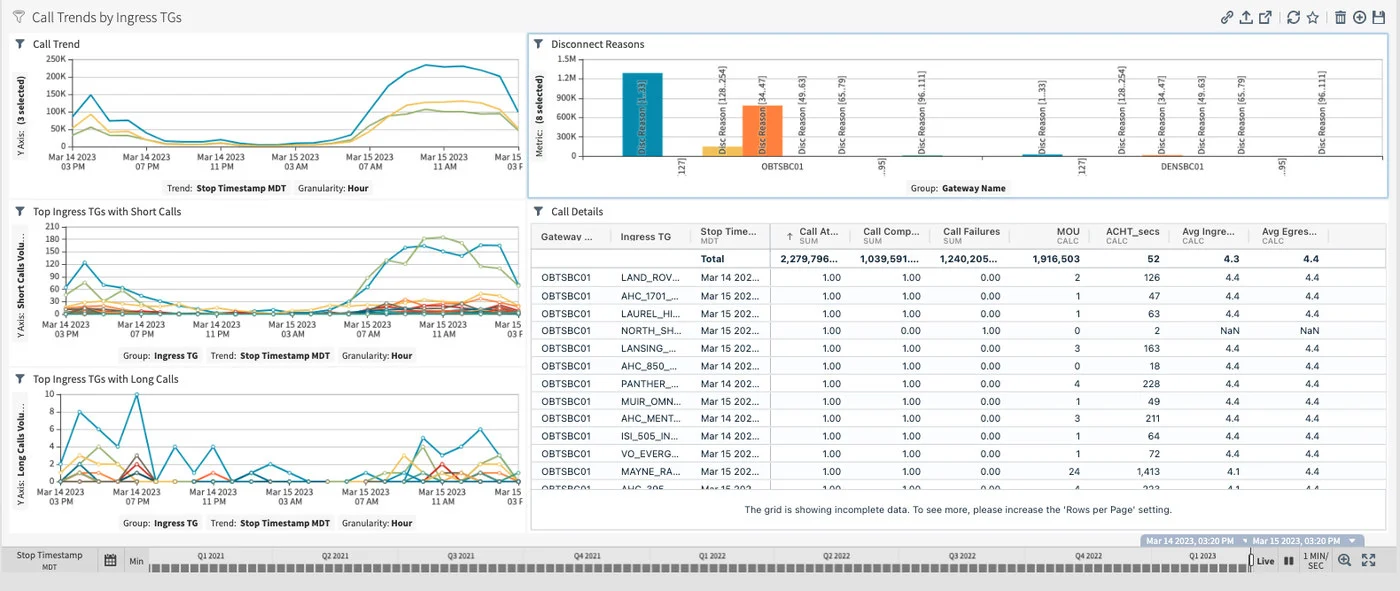The width and height of the screenshot is (1400, 591).
Task: Open the timeline calendar picker
Action: (111, 561)
